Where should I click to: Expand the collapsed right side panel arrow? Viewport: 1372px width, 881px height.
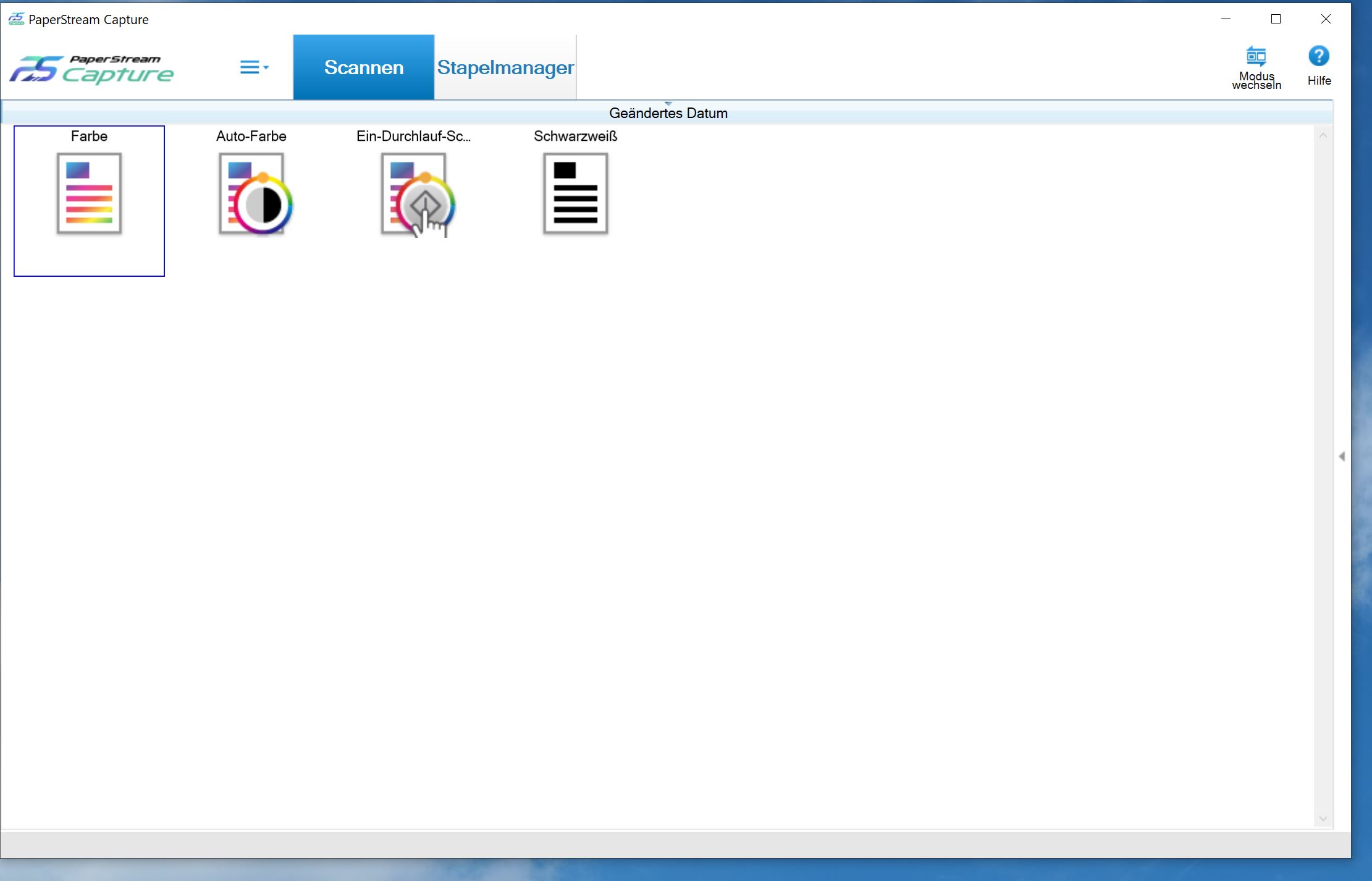tap(1341, 457)
